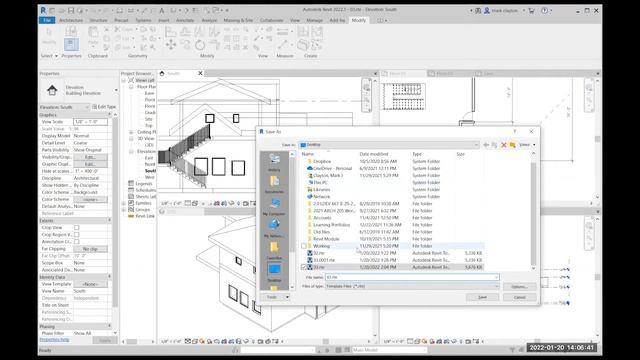Click the Edit Type button in Properties
This screenshot has width=640, height=360.
pos(104,107)
